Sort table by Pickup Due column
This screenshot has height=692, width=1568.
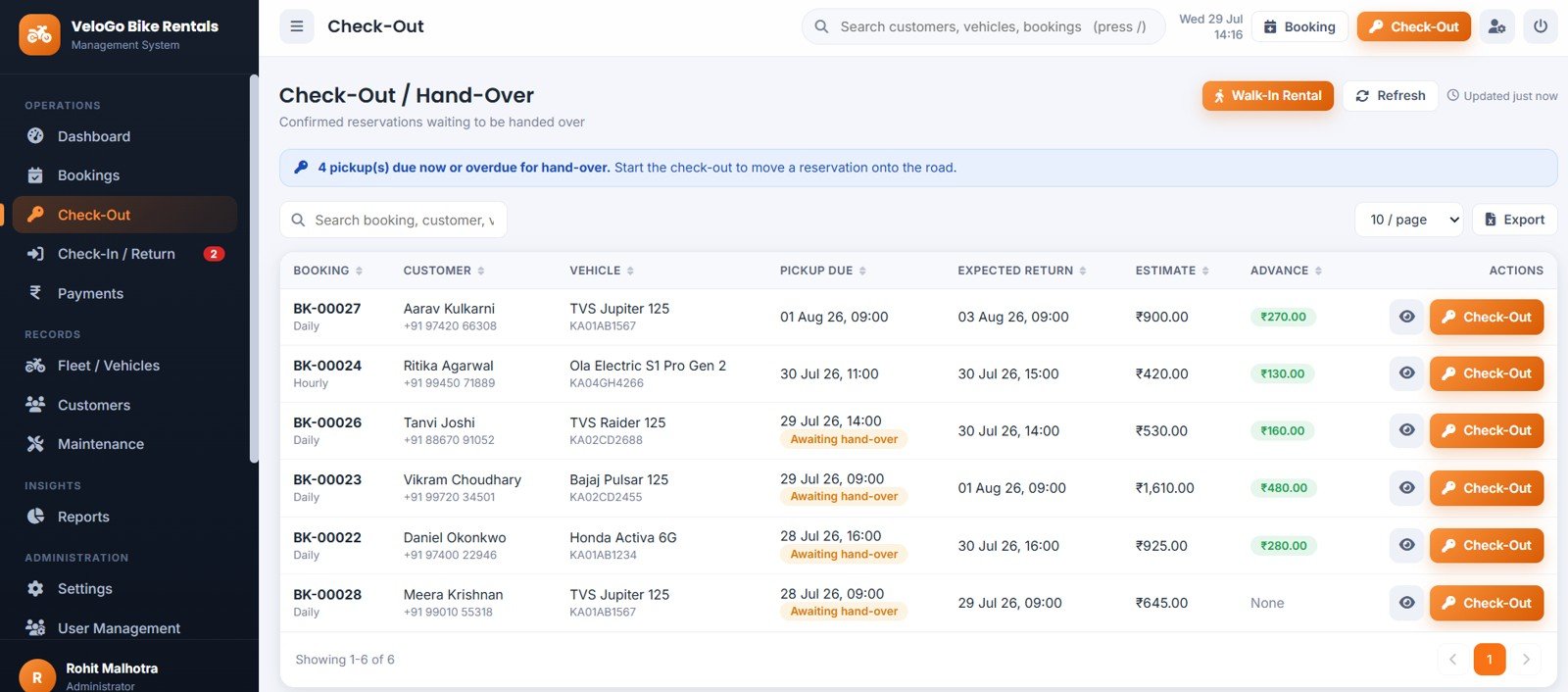[x=823, y=271]
